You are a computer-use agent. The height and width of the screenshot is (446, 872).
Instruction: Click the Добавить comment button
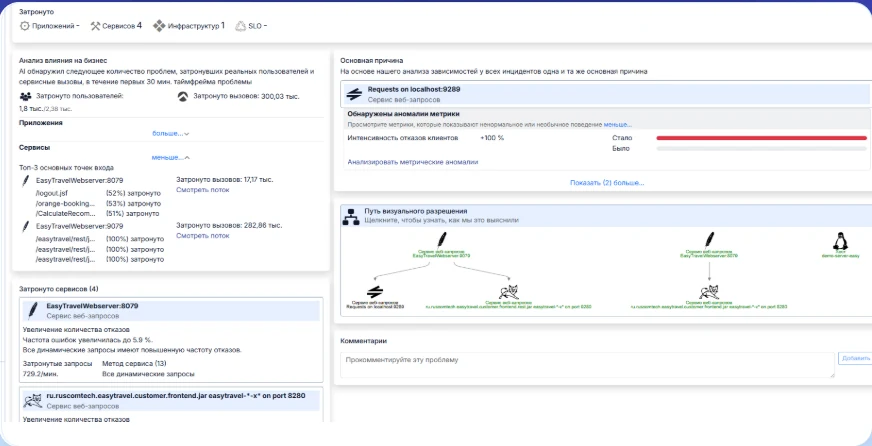tap(855, 359)
